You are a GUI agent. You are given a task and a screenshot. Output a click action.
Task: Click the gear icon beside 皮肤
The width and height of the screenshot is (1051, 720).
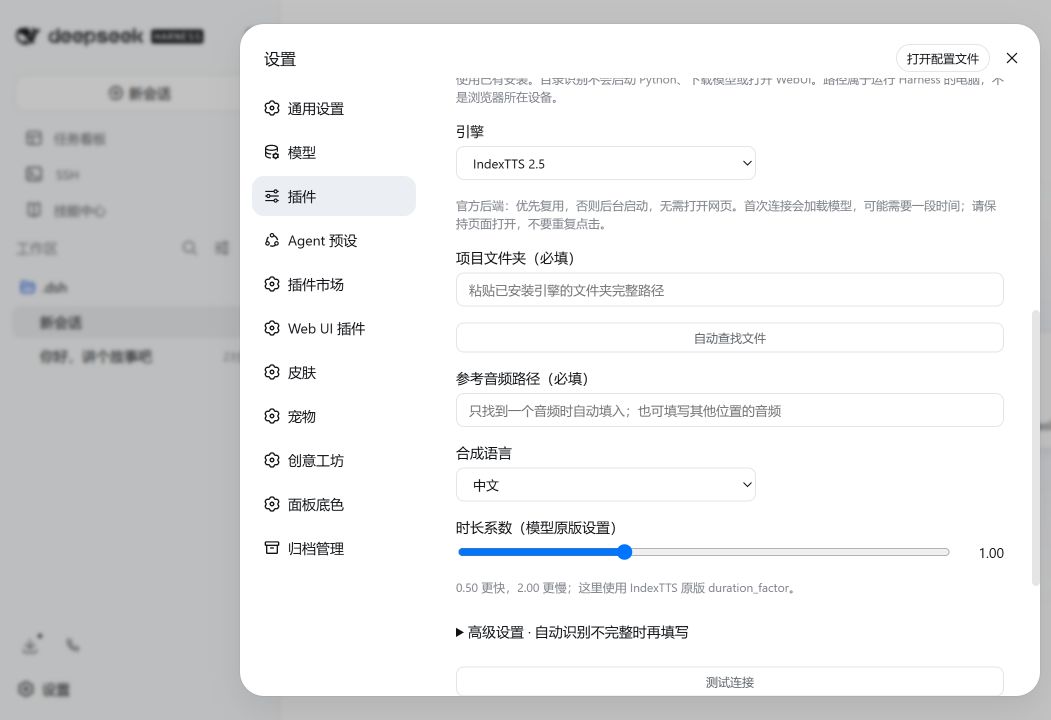point(271,372)
